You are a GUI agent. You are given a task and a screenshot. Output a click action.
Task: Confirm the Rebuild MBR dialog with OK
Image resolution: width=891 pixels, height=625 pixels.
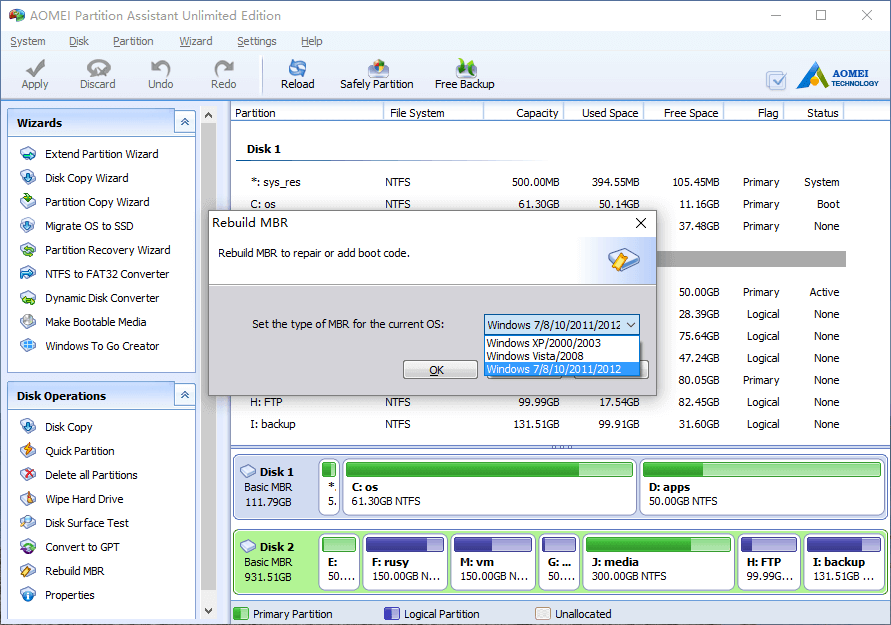point(440,370)
